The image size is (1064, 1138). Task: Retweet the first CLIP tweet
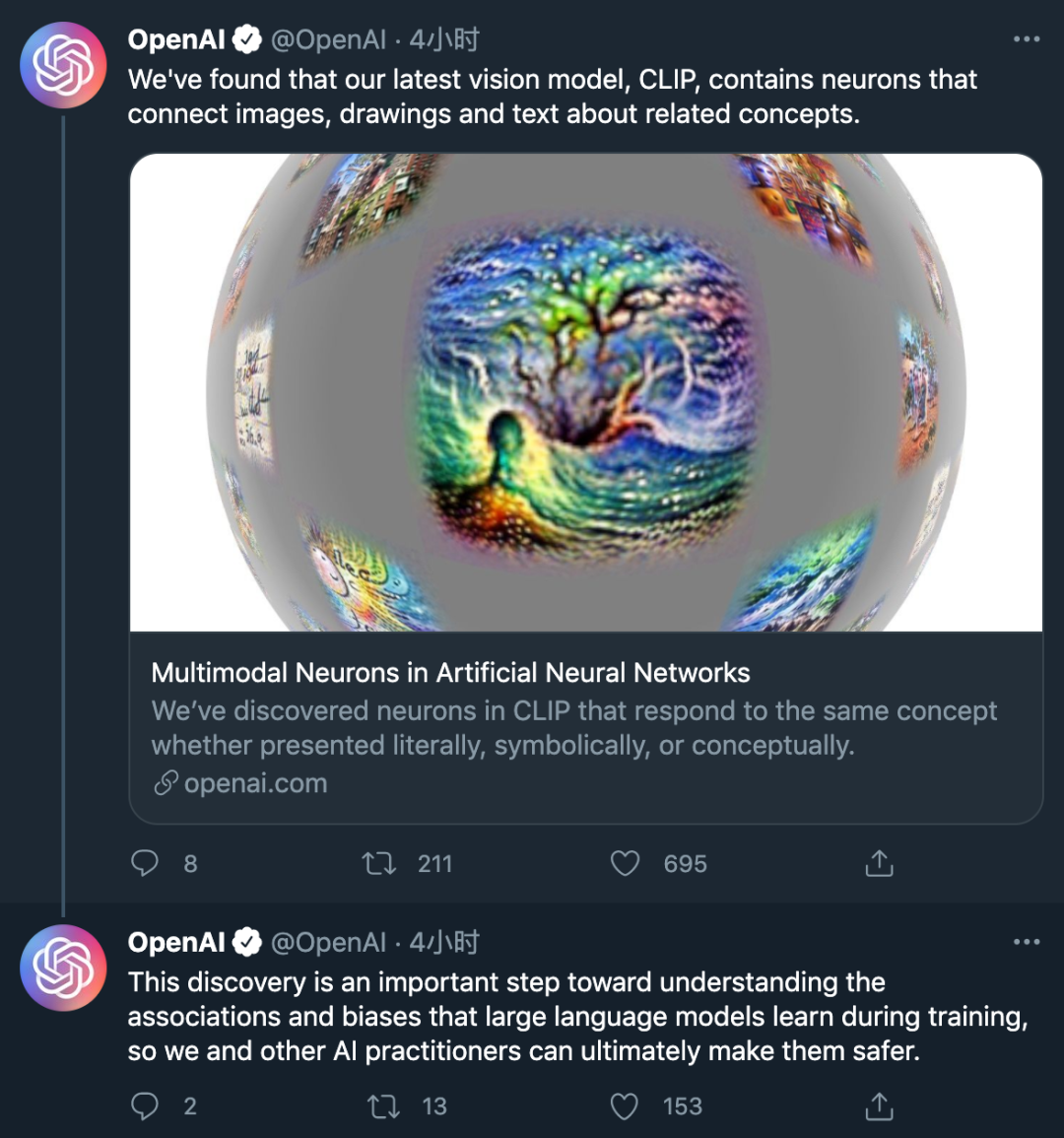[379, 864]
